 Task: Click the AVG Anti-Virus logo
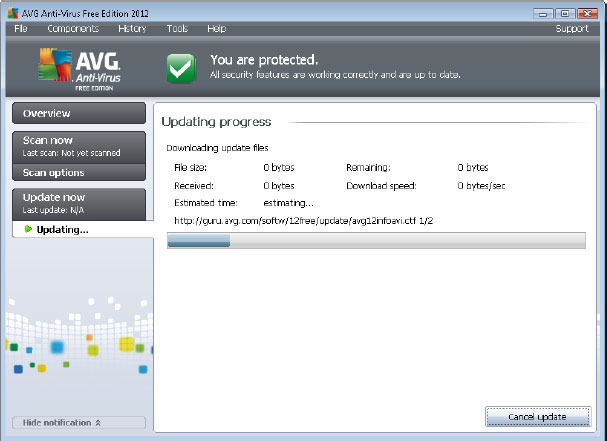pos(80,69)
